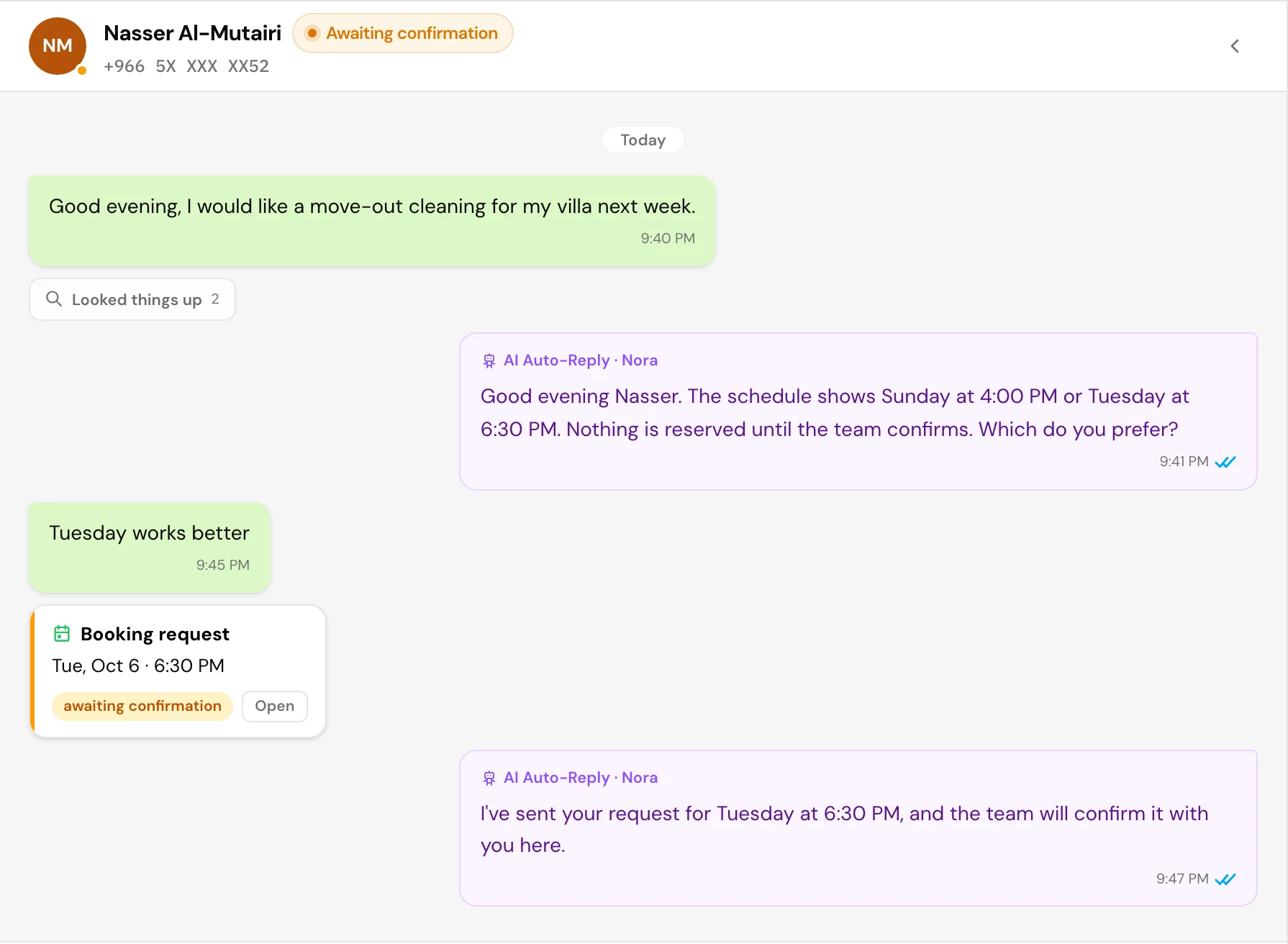
Task: Expand the Looked things up panel
Action: 132,299
